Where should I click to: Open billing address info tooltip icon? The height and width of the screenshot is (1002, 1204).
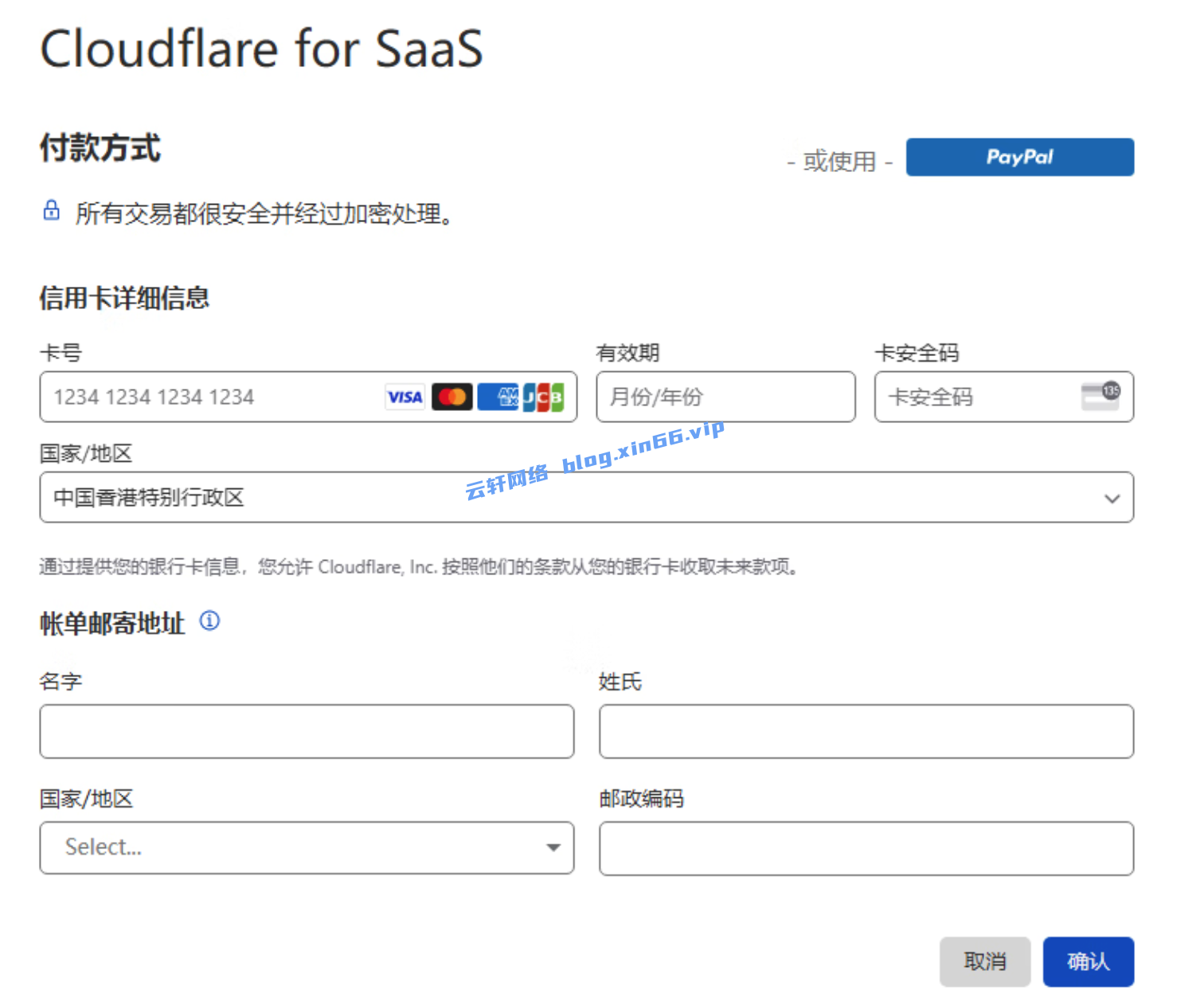pyautogui.click(x=209, y=620)
